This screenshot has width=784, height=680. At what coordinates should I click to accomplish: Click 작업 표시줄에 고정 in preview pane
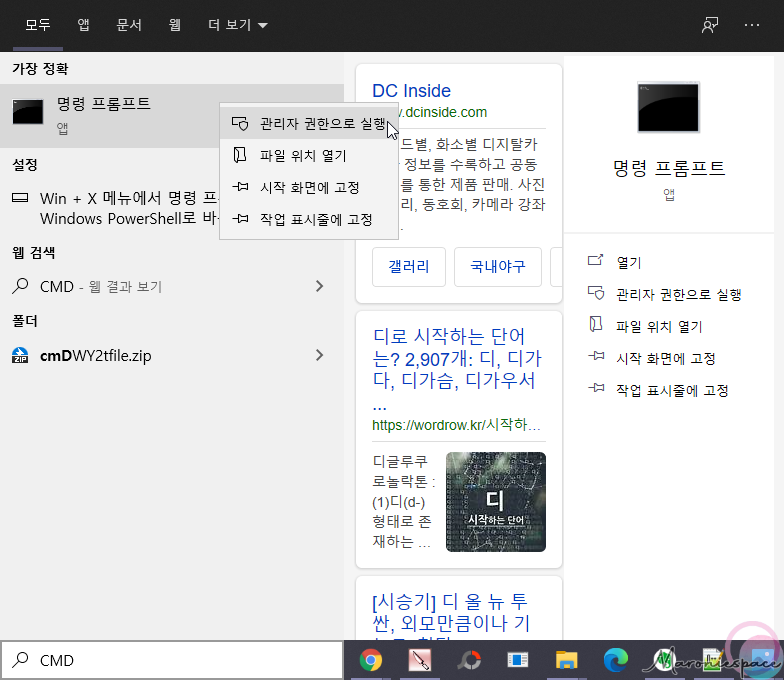[672, 390]
